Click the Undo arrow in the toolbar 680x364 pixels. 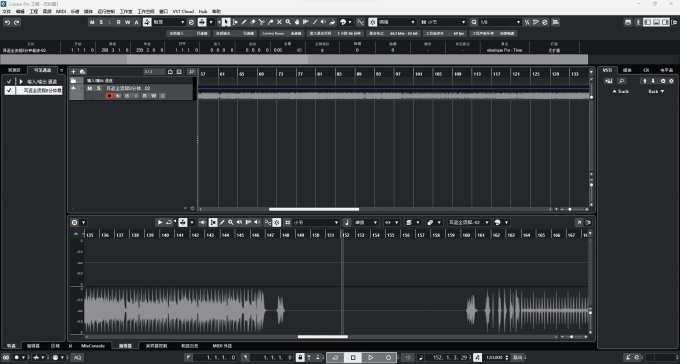7,22
